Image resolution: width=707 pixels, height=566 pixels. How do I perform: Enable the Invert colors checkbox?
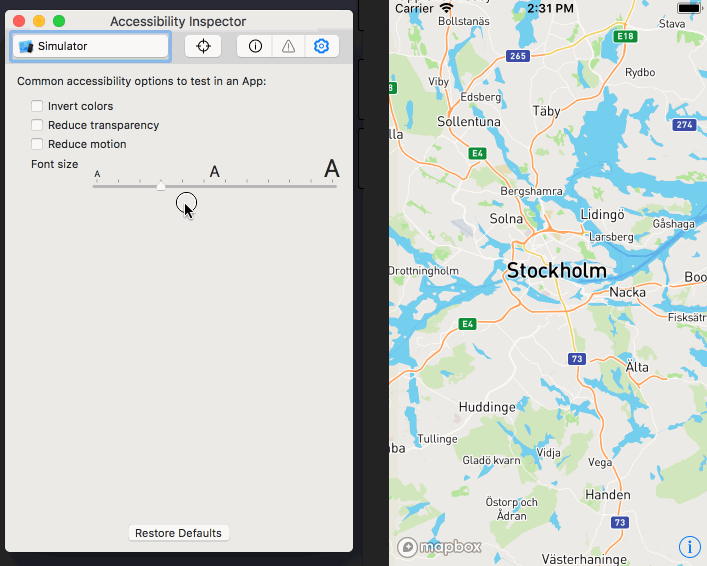pyautogui.click(x=37, y=106)
